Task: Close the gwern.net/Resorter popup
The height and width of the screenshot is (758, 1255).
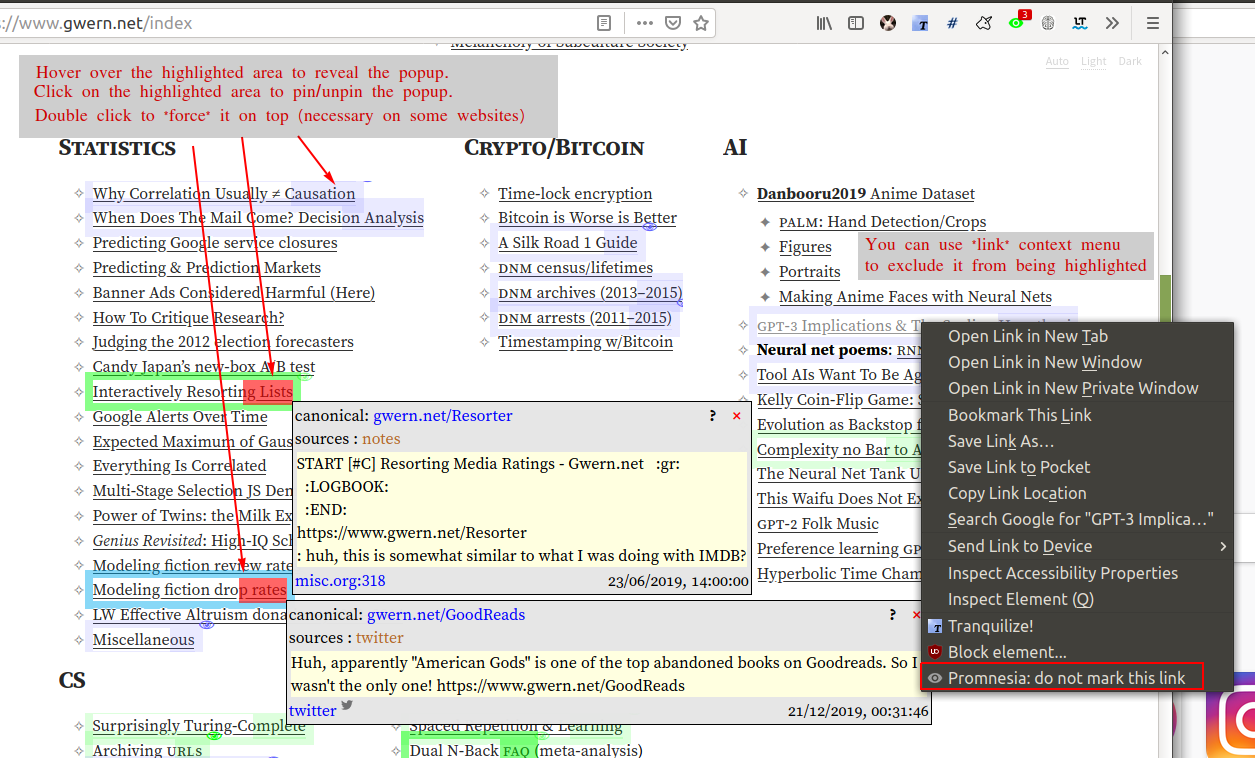Action: click(x=737, y=416)
